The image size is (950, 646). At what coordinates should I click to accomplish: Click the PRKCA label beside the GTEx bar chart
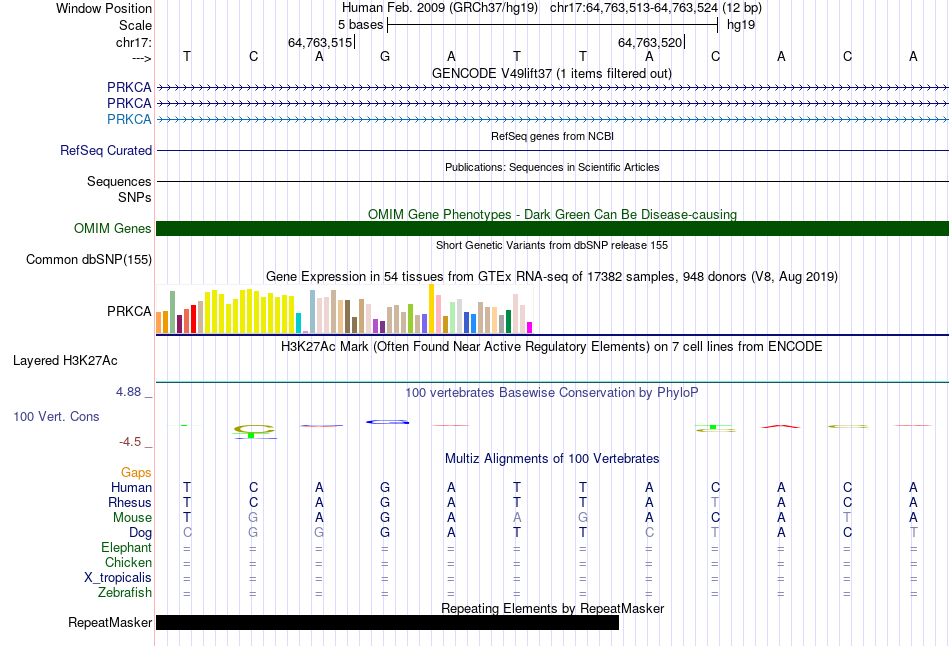pyautogui.click(x=129, y=311)
